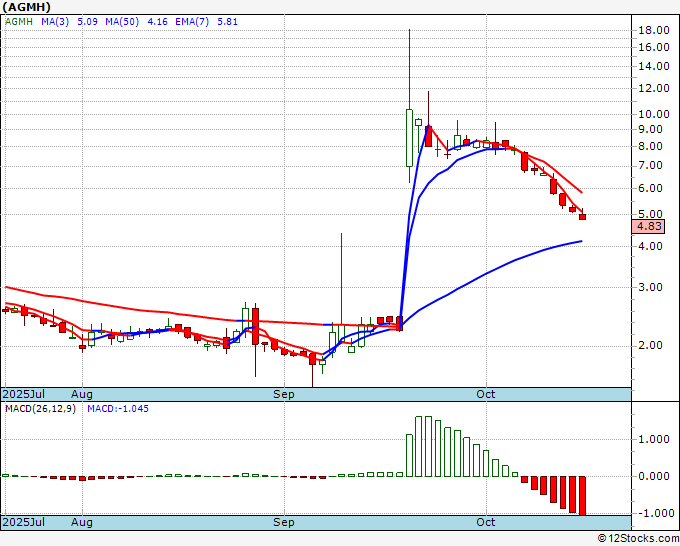680x546 pixels.
Task: Click Sep on MACD time axis
Action: click(x=284, y=523)
